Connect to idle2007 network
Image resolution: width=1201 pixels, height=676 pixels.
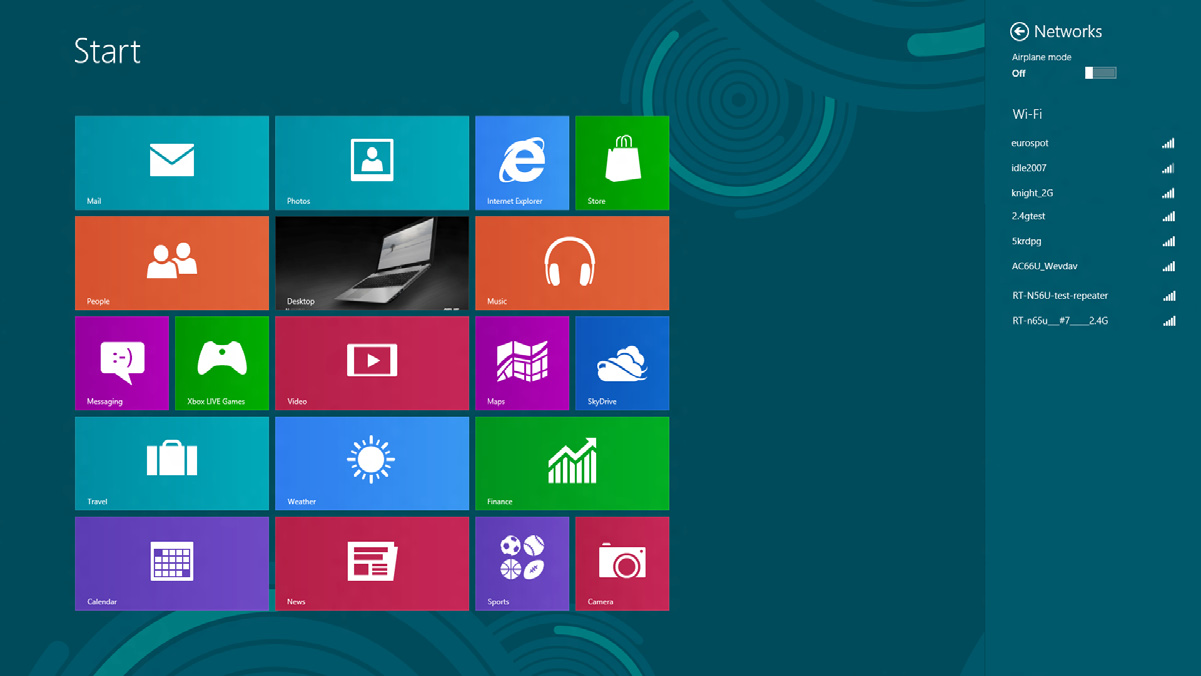point(1093,168)
